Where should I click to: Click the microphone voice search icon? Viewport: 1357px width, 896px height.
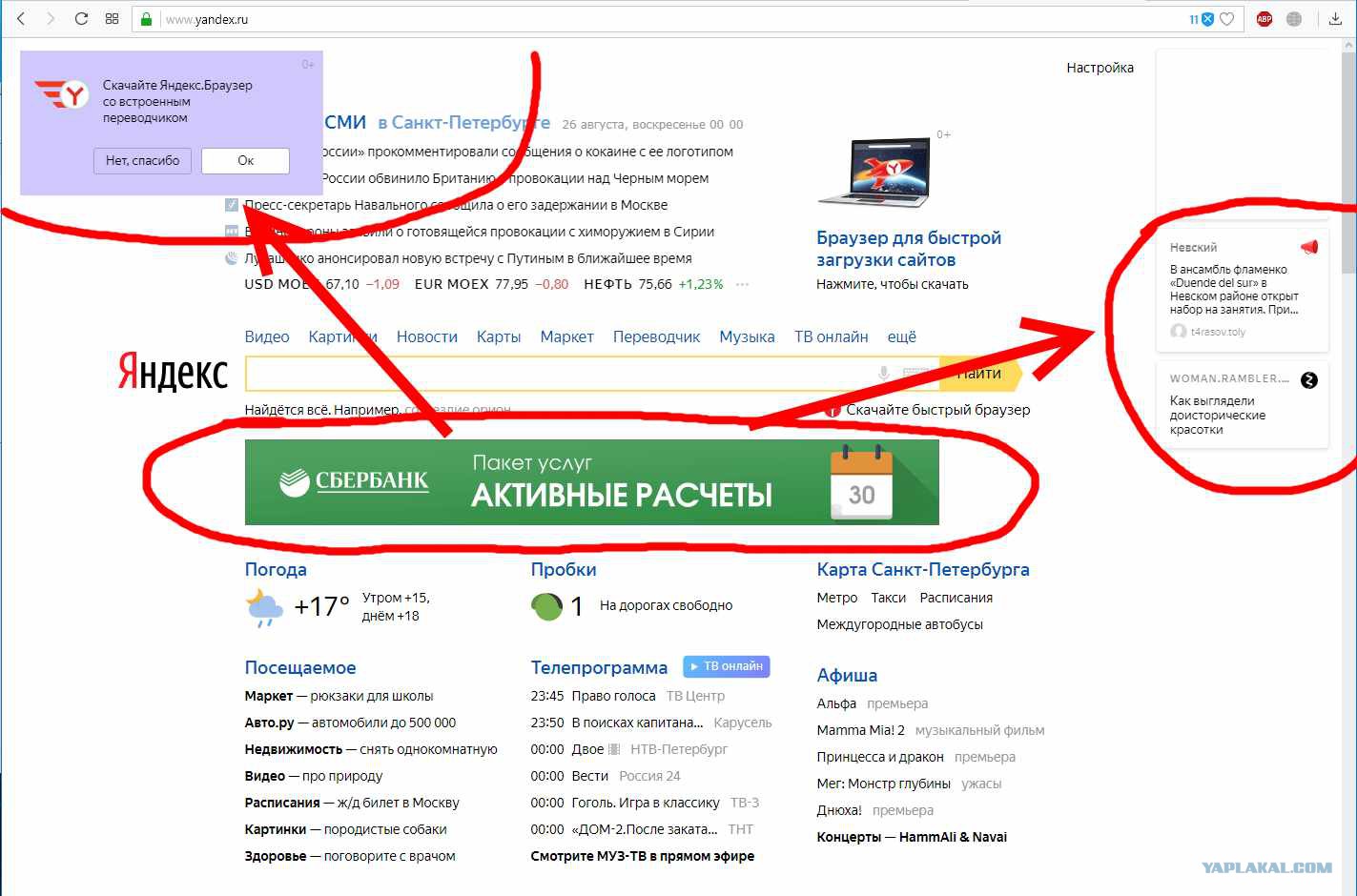pos(884,374)
